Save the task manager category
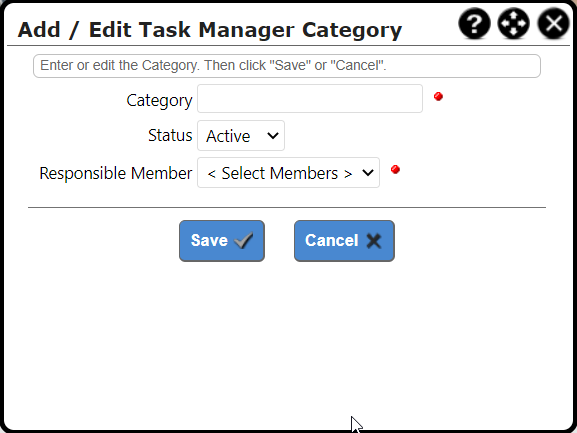 [222, 241]
